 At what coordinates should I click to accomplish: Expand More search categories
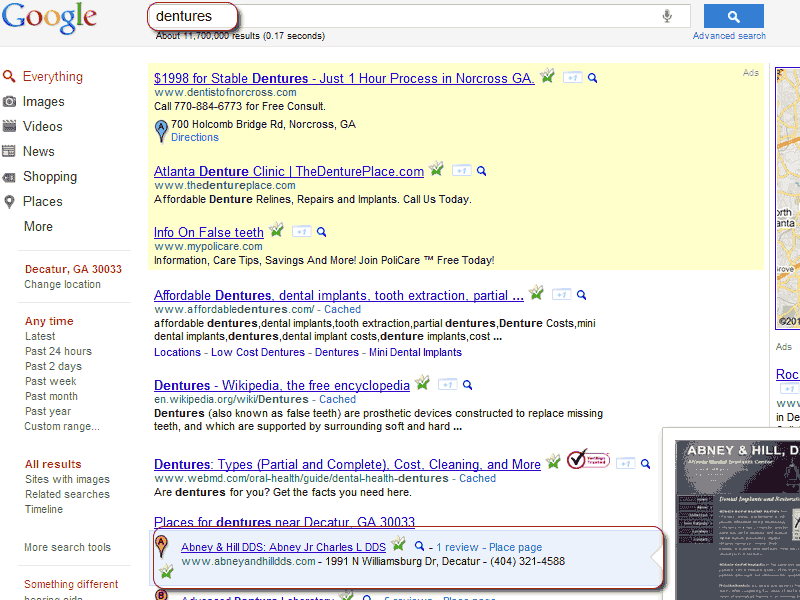pyautogui.click(x=38, y=227)
